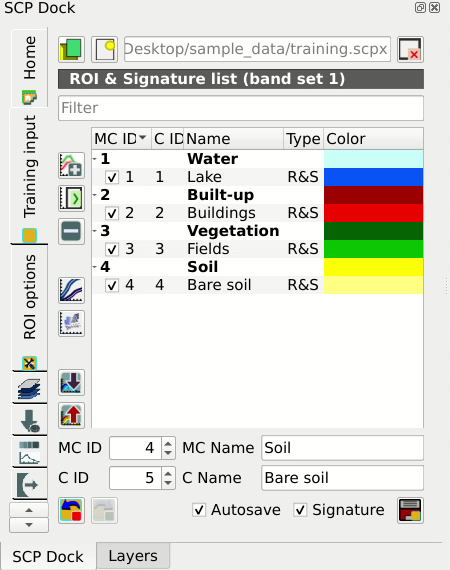Change the Vegetation dark green swatch

373,231
